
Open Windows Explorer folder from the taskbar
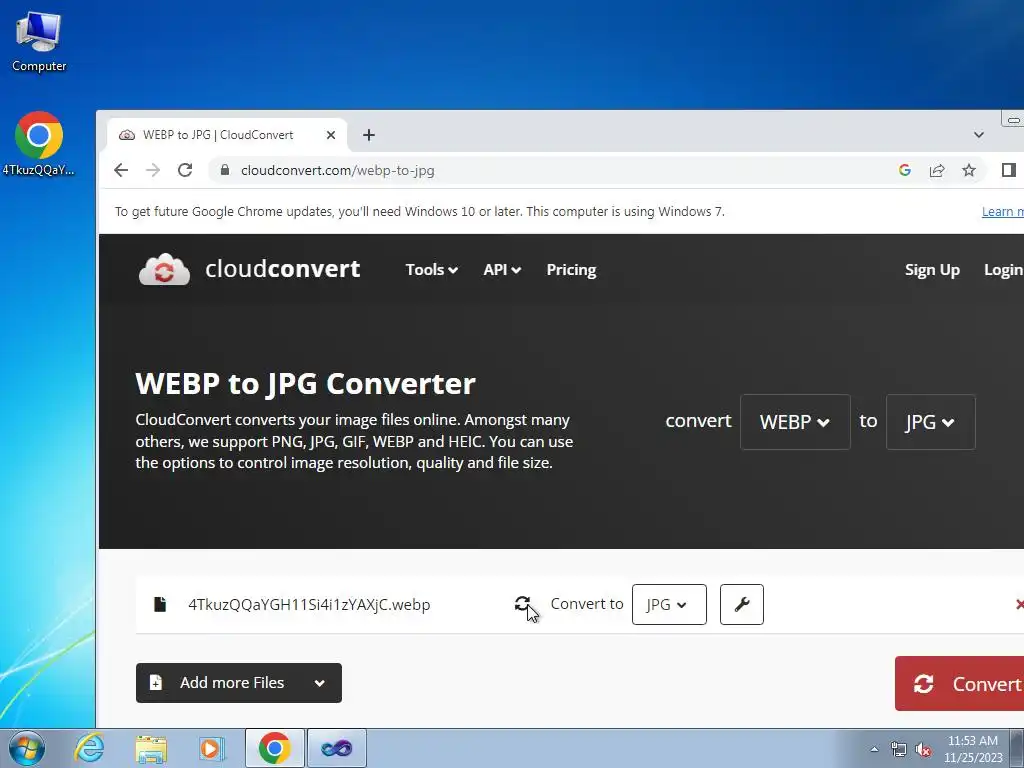(x=151, y=748)
